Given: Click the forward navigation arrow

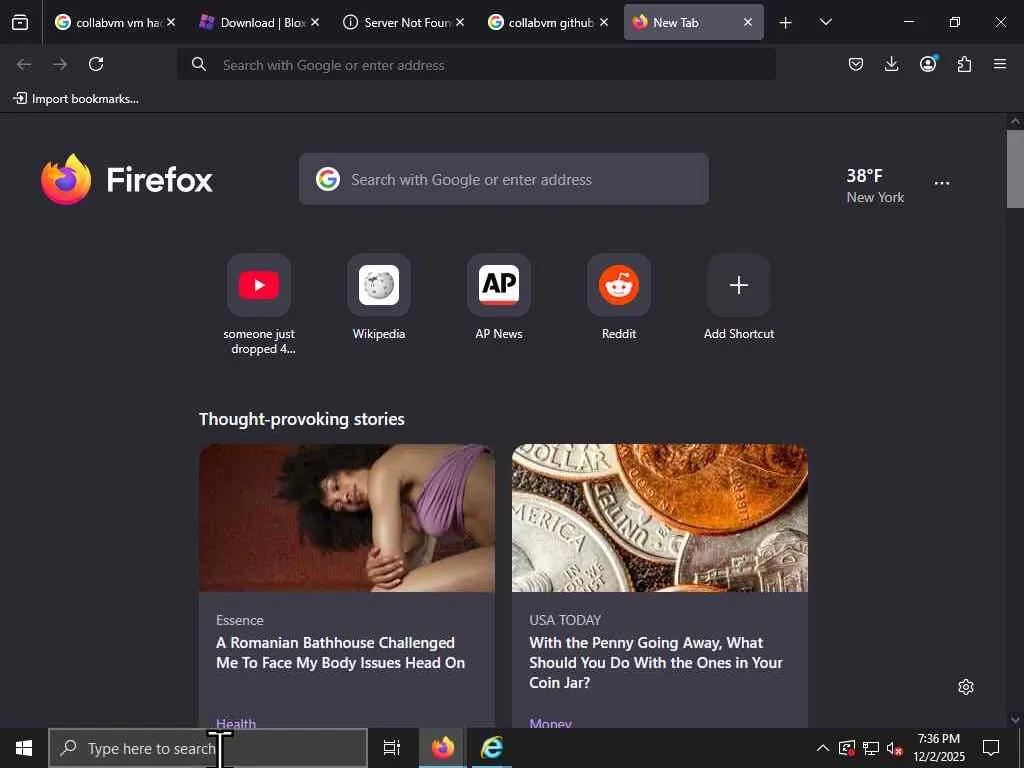Looking at the screenshot, I should [x=60, y=64].
